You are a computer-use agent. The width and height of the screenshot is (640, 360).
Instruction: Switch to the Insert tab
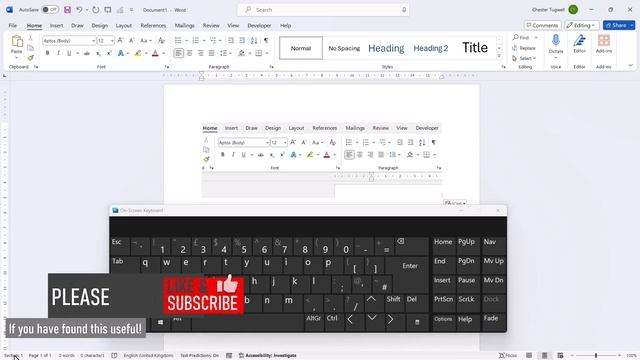tap(56, 25)
